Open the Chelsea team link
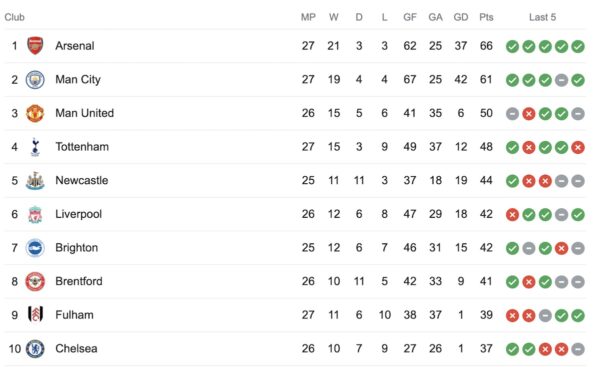 pos(76,349)
